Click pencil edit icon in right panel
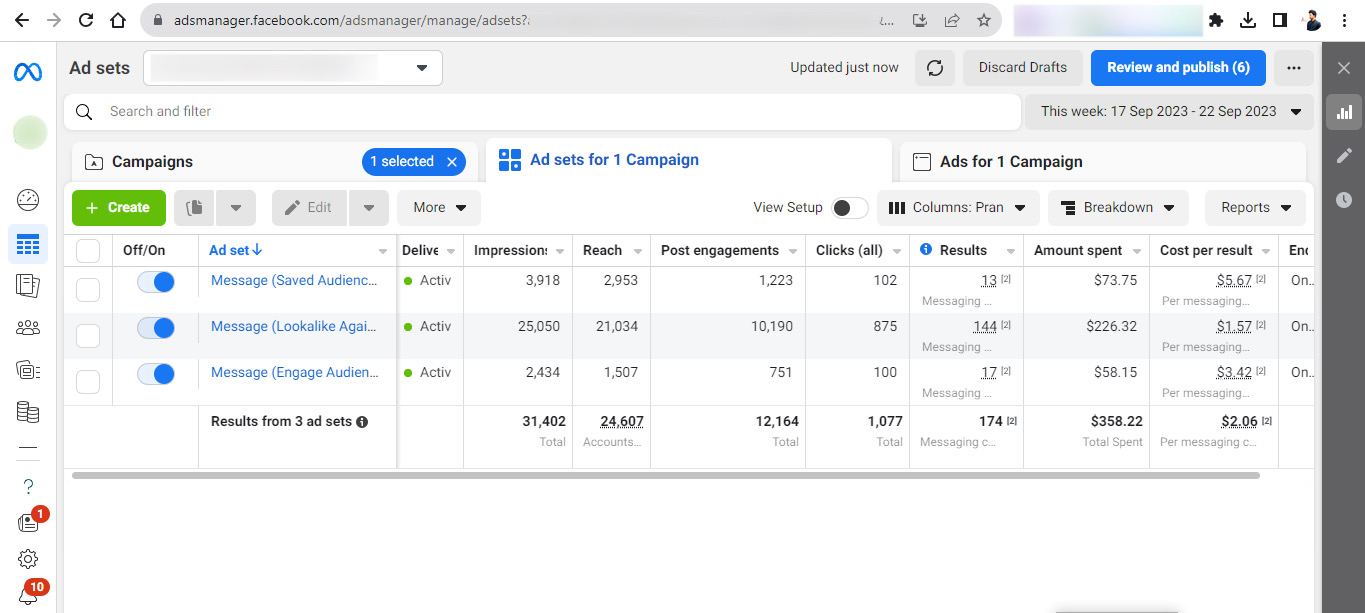Image resolution: width=1365 pixels, height=613 pixels. click(x=1344, y=156)
